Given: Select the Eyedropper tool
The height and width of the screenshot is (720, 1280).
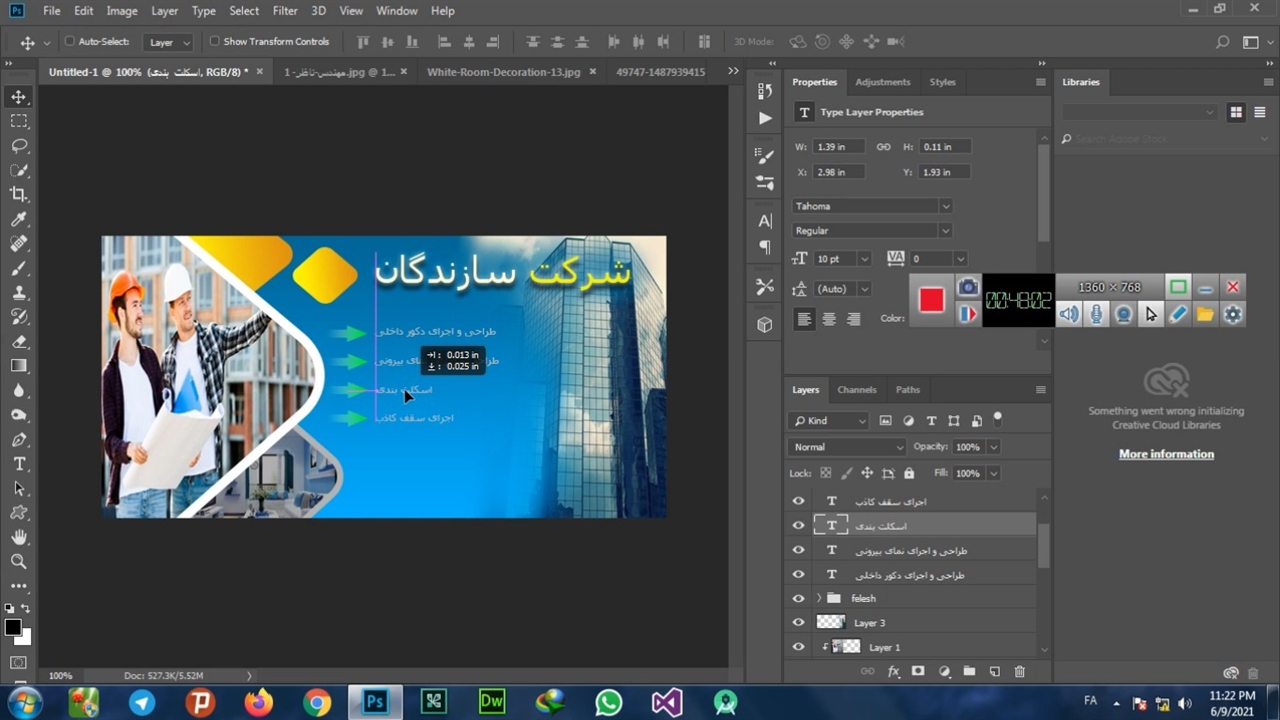Looking at the screenshot, I should [19, 220].
